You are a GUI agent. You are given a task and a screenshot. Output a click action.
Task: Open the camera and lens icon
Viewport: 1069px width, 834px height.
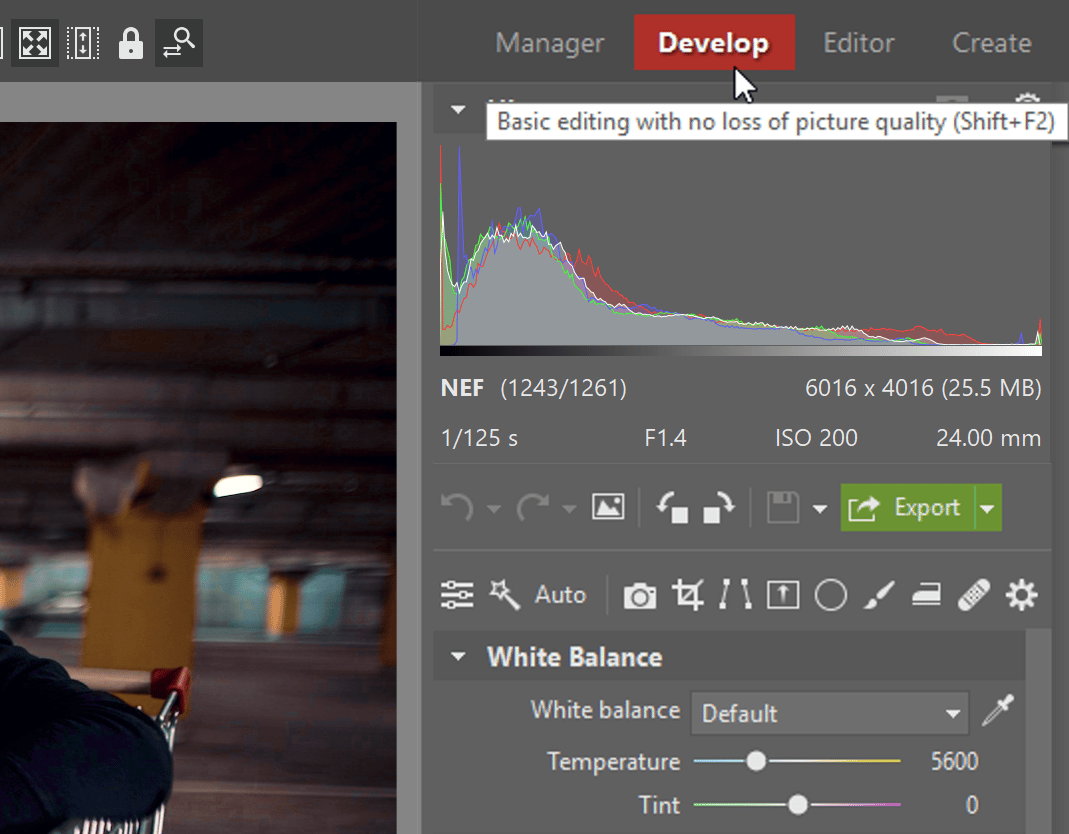pos(639,595)
